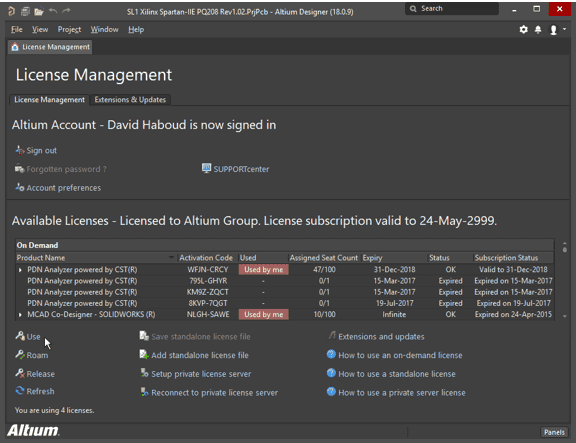Click the Expiry column header
The height and width of the screenshot is (443, 576).
394,258
